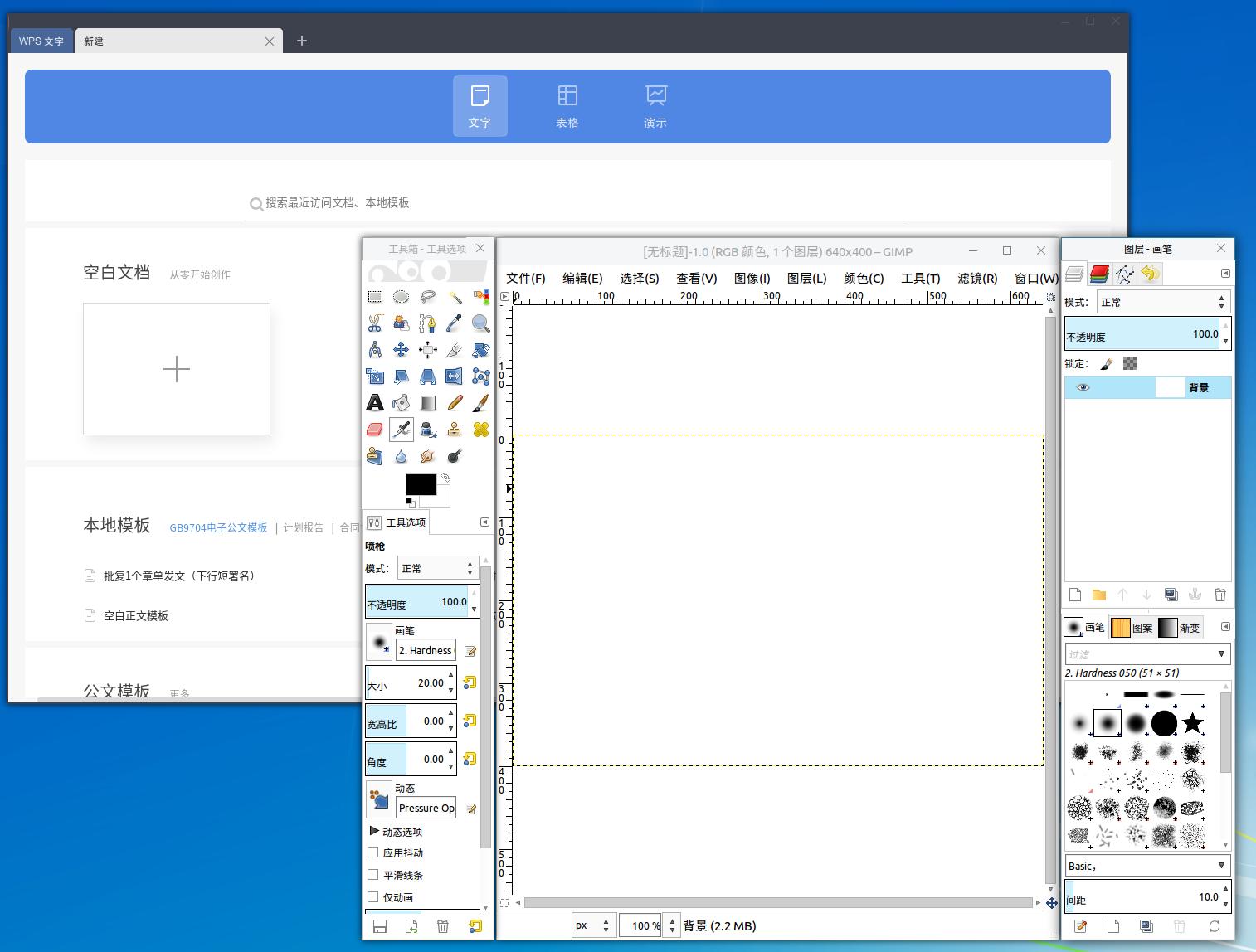Select the Eraser tool
The height and width of the screenshot is (952, 1256).
(375, 430)
